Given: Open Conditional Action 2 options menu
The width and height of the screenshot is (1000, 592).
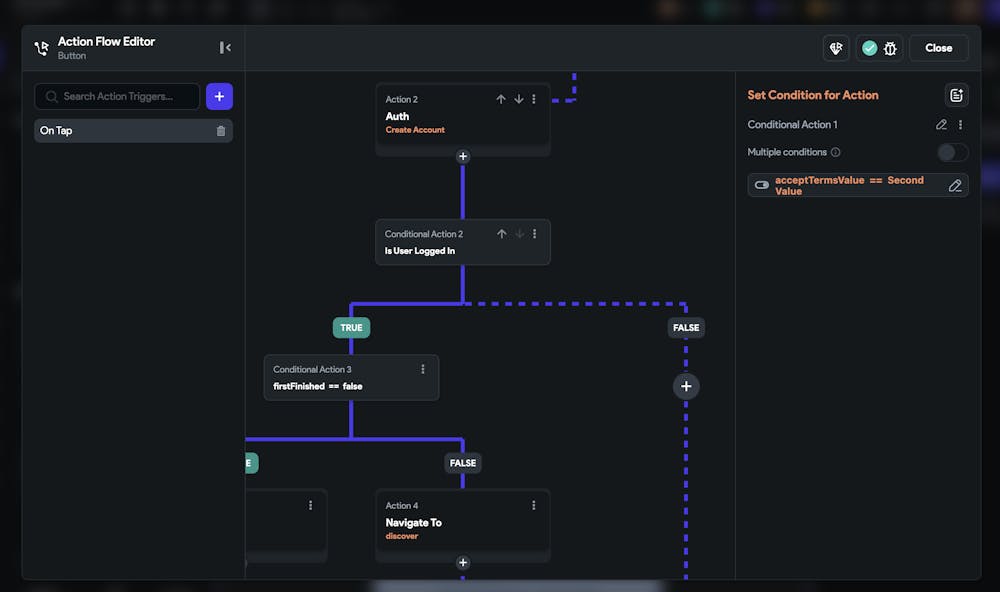Looking at the screenshot, I should pyautogui.click(x=534, y=234).
